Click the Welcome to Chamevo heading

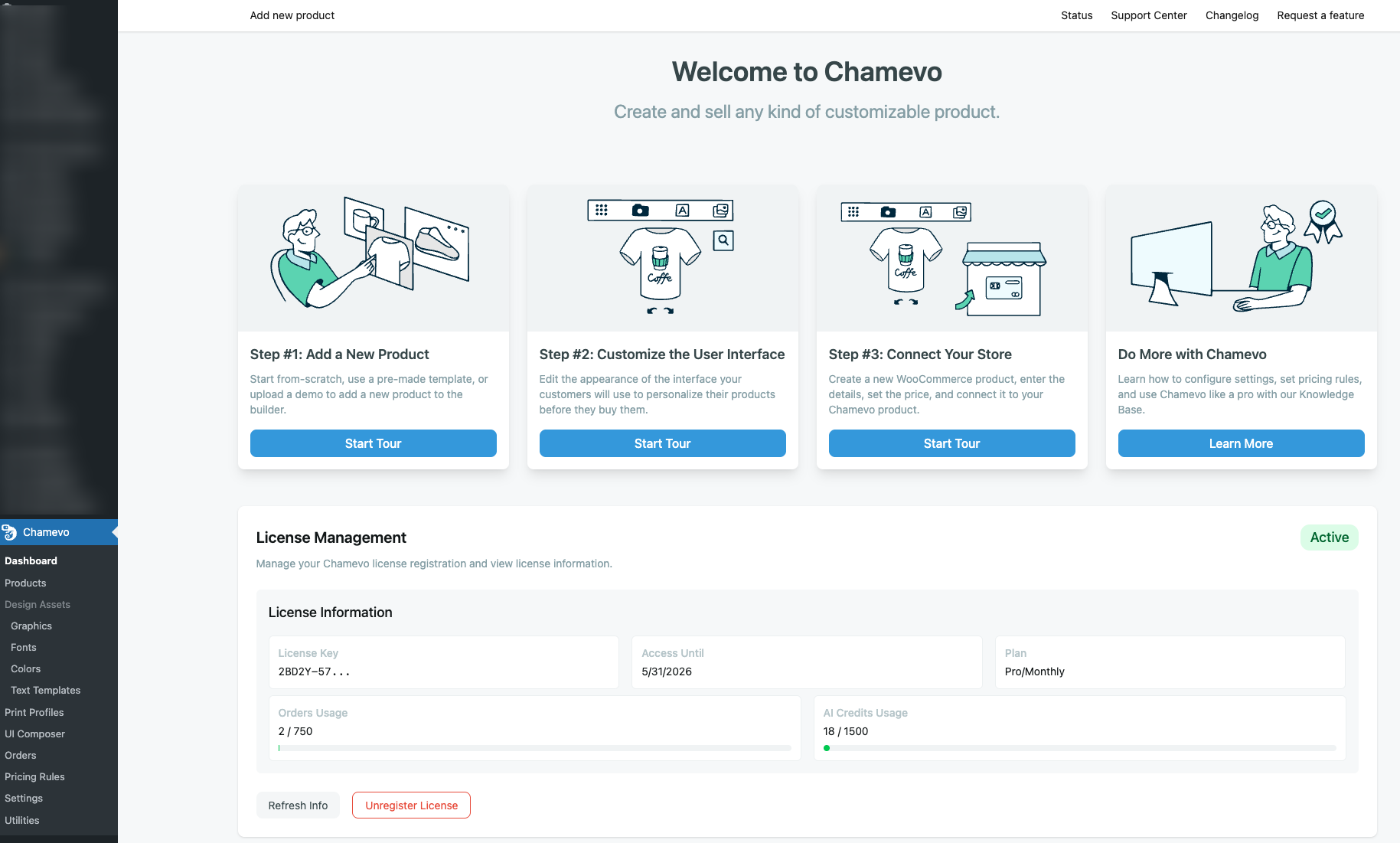[807, 72]
